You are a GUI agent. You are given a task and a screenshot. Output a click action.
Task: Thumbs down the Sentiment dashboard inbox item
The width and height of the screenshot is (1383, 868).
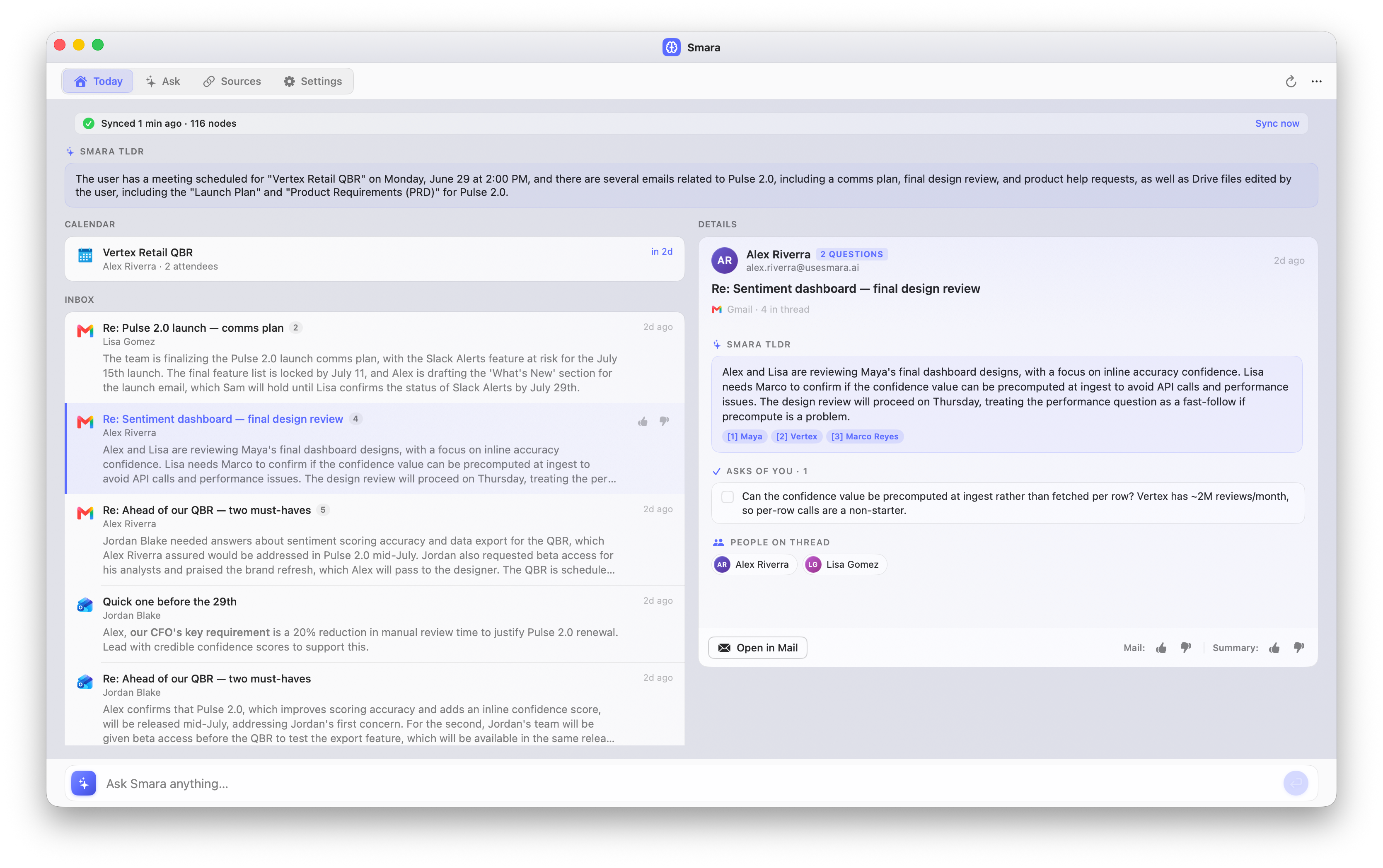pos(664,422)
